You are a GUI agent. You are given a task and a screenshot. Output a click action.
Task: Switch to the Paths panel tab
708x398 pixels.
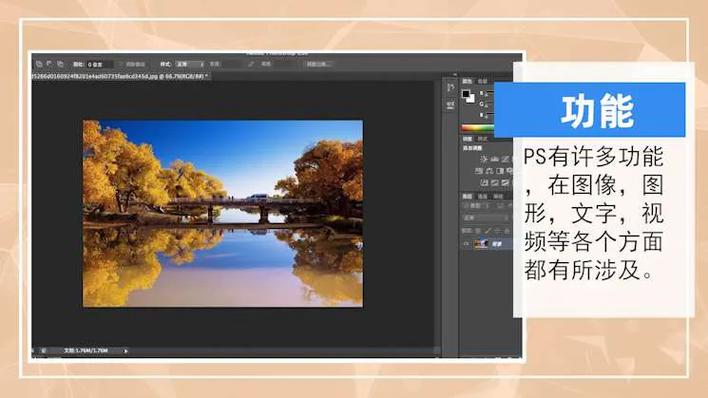pyautogui.click(x=498, y=197)
